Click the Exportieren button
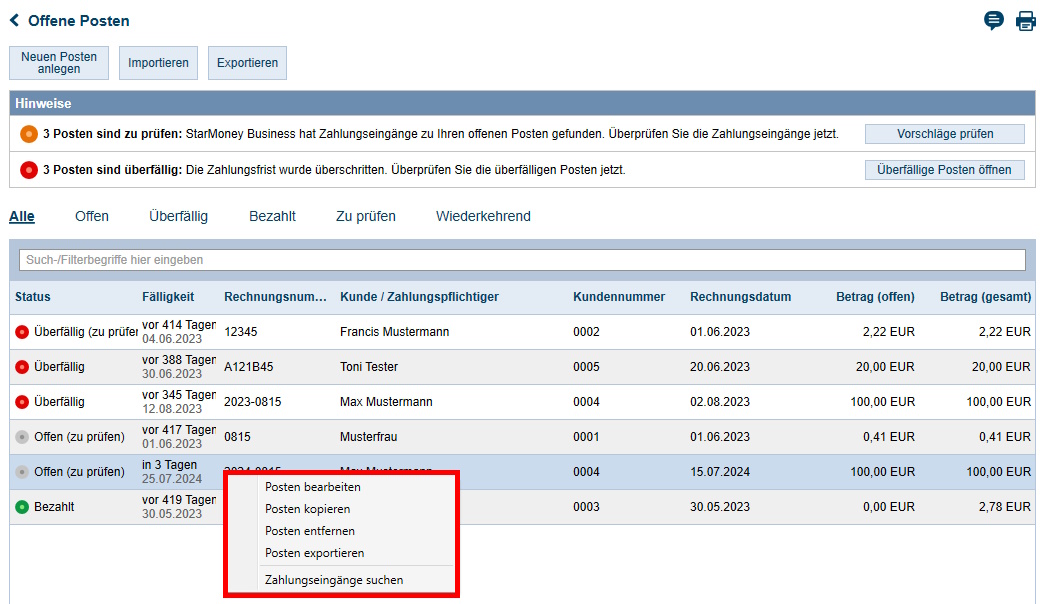 247,63
